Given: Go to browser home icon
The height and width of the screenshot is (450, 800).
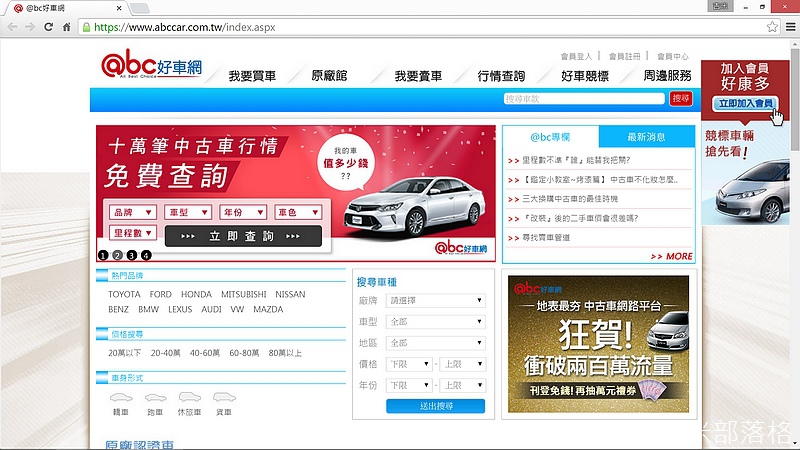Looking at the screenshot, I should (66, 27).
